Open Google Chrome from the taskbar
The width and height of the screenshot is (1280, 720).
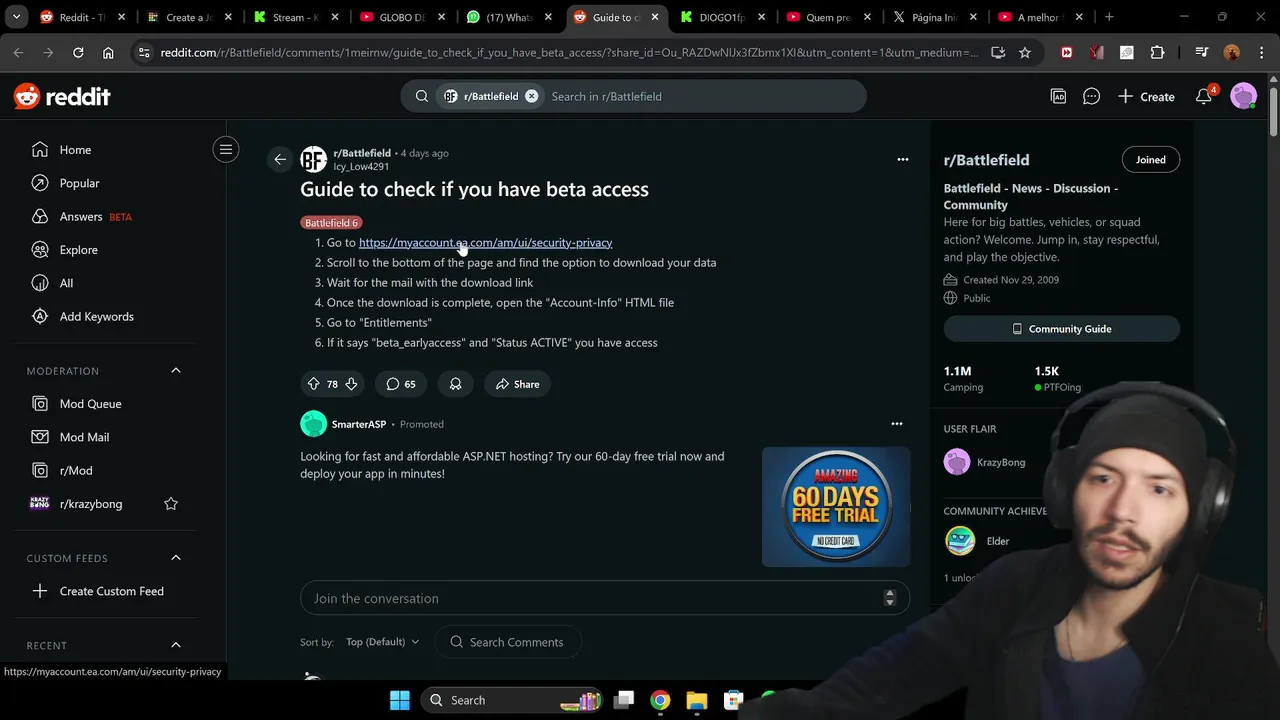tap(660, 700)
